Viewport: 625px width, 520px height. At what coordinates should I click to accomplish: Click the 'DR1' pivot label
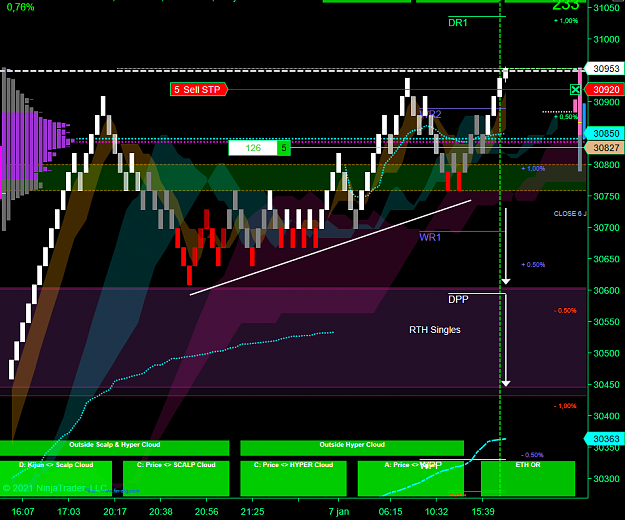(458, 23)
